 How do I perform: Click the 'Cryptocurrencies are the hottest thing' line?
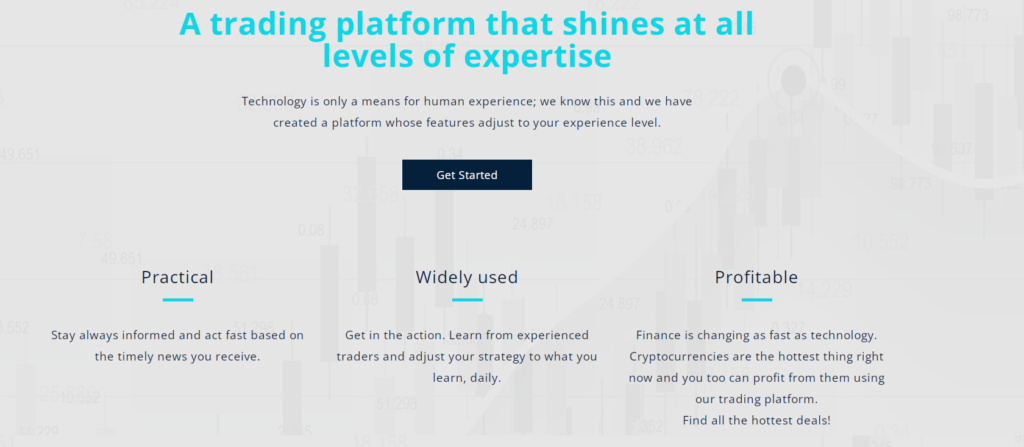click(x=756, y=357)
